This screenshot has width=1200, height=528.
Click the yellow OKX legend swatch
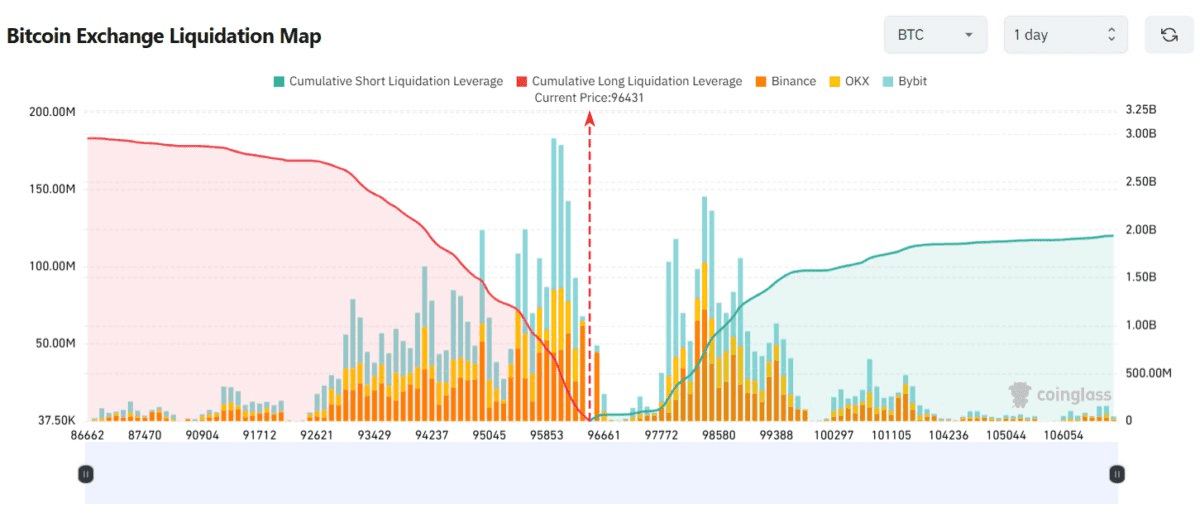coord(833,81)
